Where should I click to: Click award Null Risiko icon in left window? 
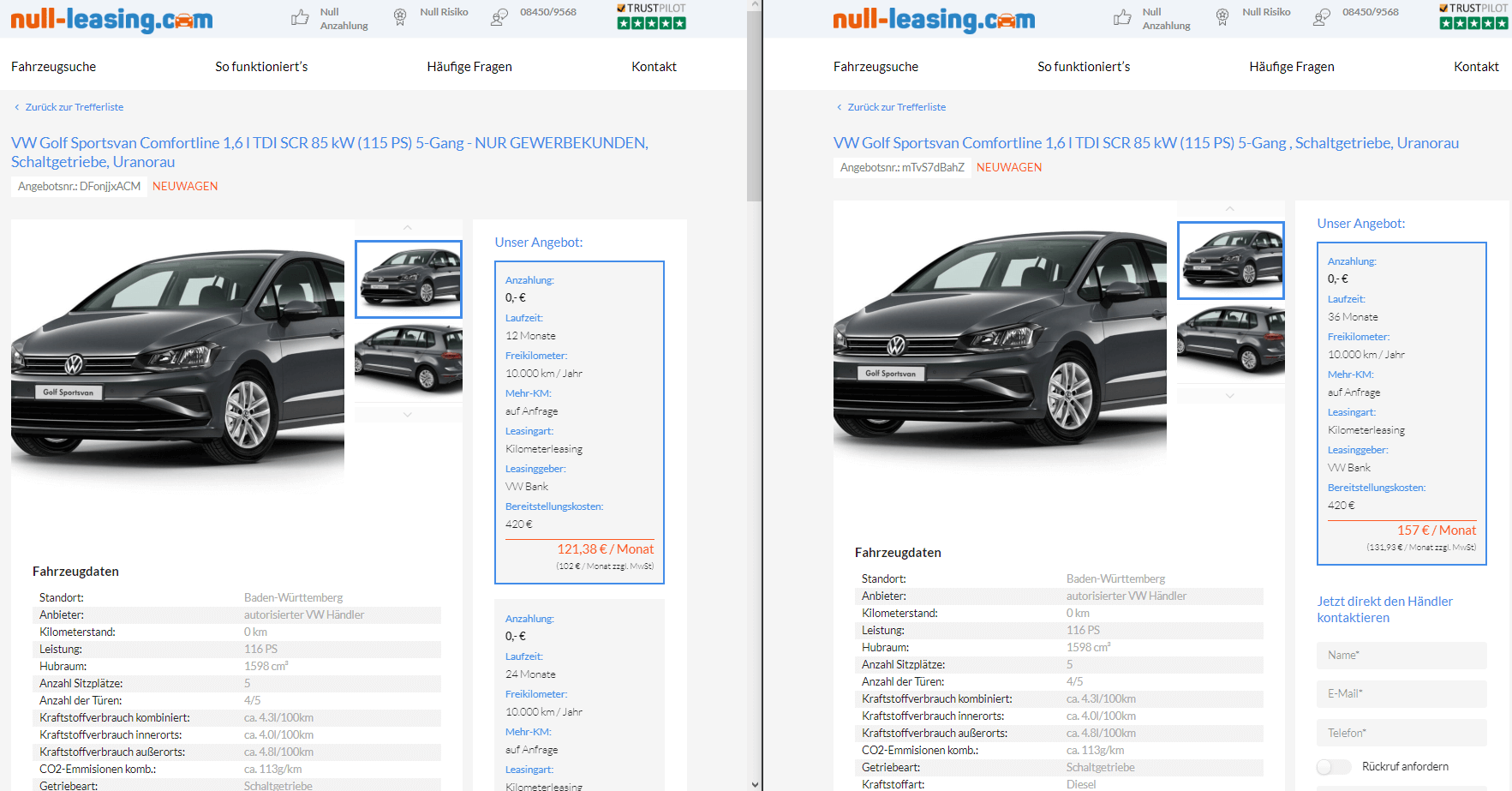coord(400,17)
